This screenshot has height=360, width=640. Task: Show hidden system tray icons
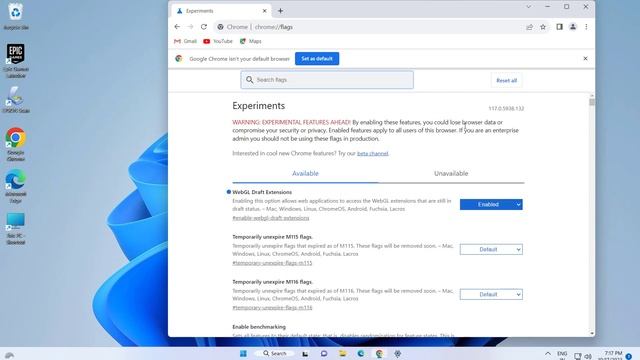click(x=548, y=353)
